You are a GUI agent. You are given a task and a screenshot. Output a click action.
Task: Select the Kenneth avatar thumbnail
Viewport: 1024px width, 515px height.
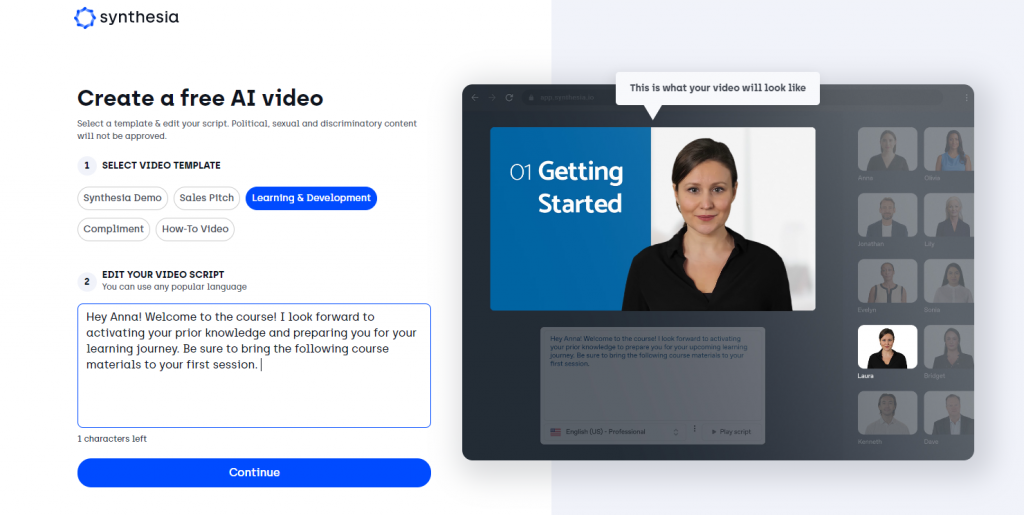coord(887,413)
